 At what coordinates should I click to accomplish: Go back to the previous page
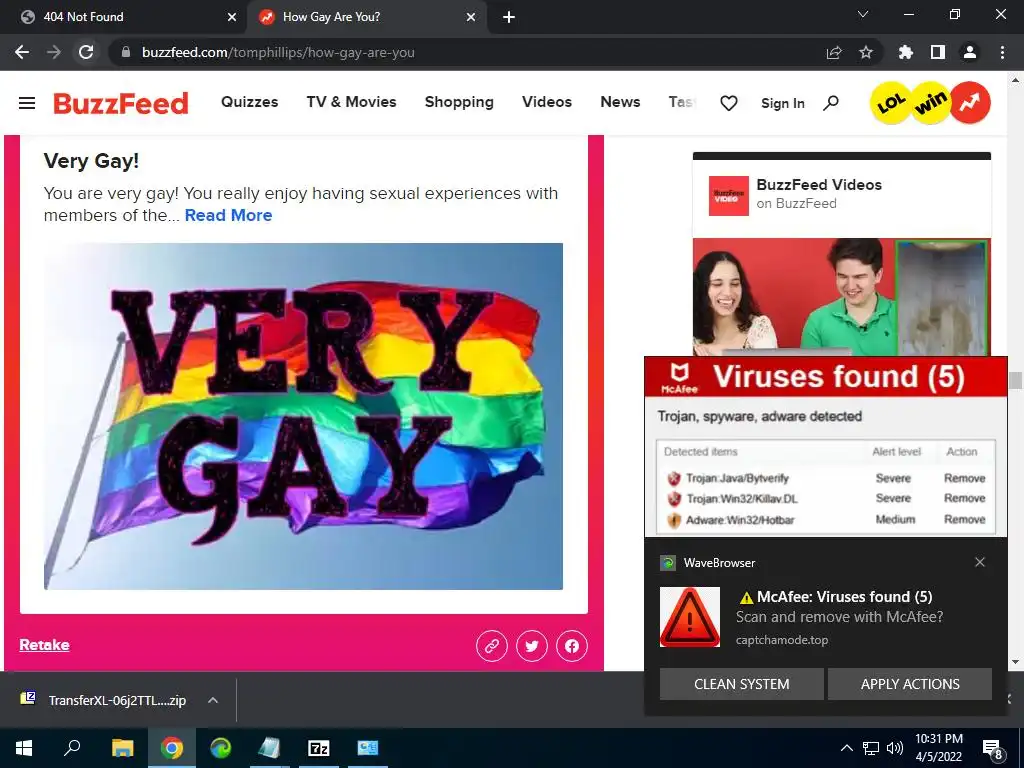pos(22,52)
